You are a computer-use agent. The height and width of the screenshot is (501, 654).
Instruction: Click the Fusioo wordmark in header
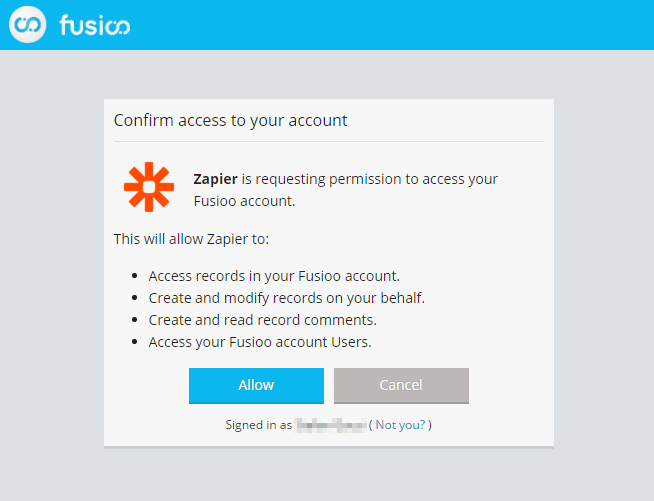pyautogui.click(x=94, y=25)
